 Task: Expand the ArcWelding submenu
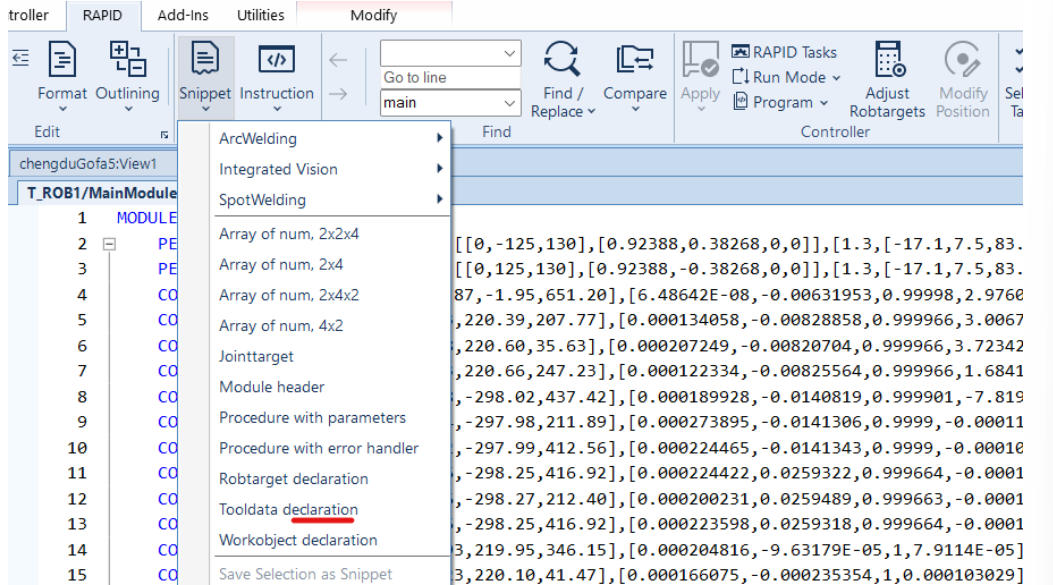click(x=330, y=138)
